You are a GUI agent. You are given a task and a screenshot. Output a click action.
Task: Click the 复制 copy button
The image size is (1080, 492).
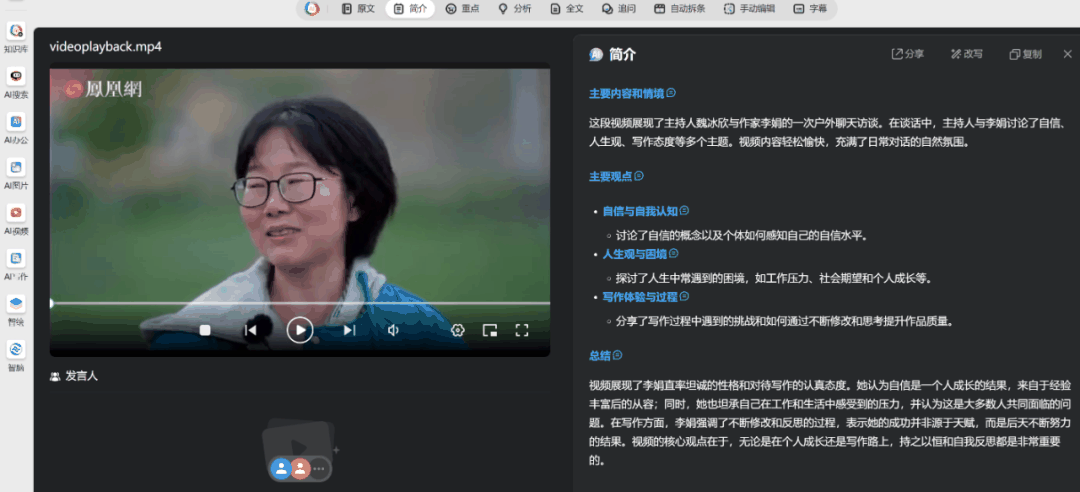pos(1025,54)
